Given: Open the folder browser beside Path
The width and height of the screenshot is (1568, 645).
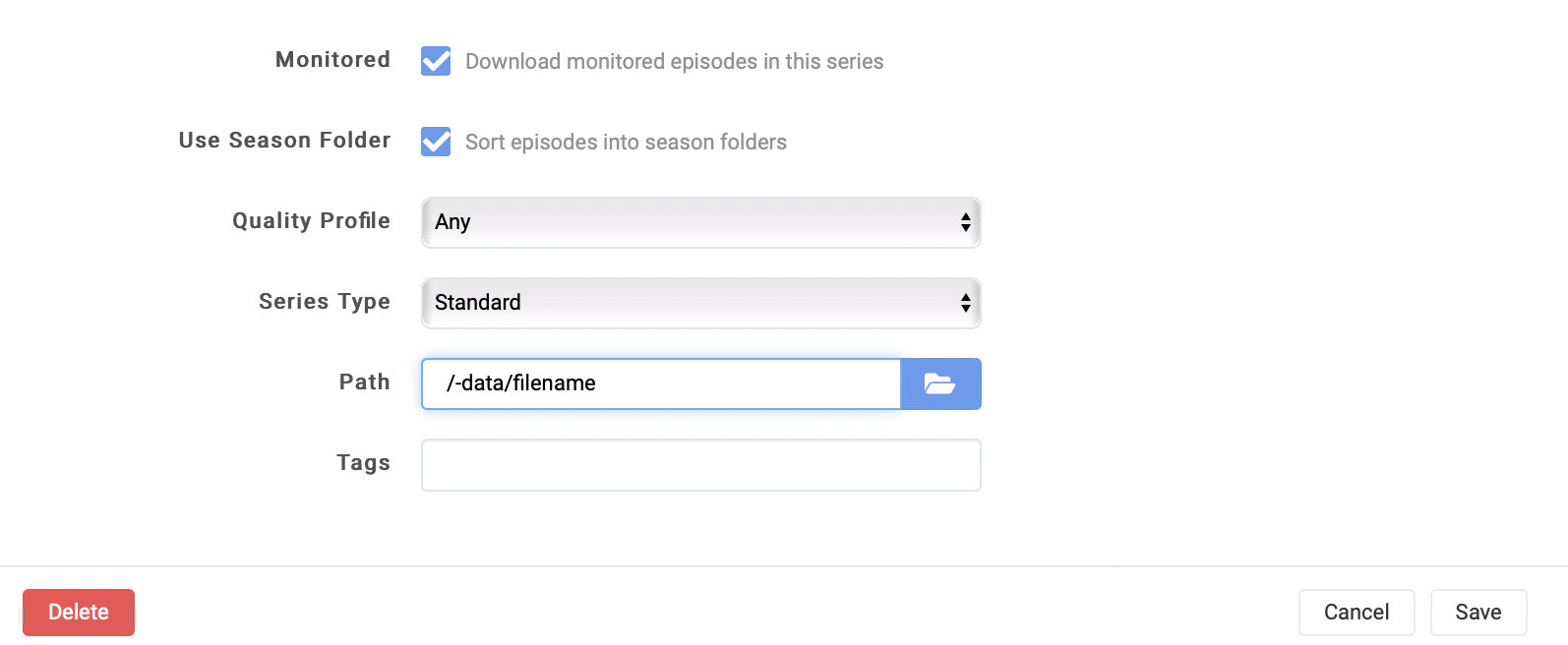Looking at the screenshot, I should pyautogui.click(x=940, y=383).
